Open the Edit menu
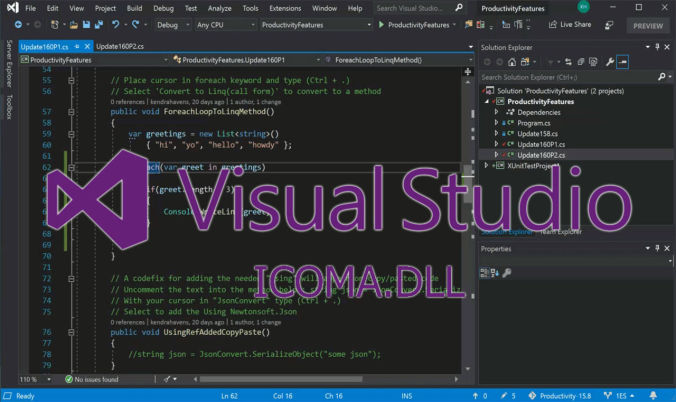 click(x=53, y=8)
